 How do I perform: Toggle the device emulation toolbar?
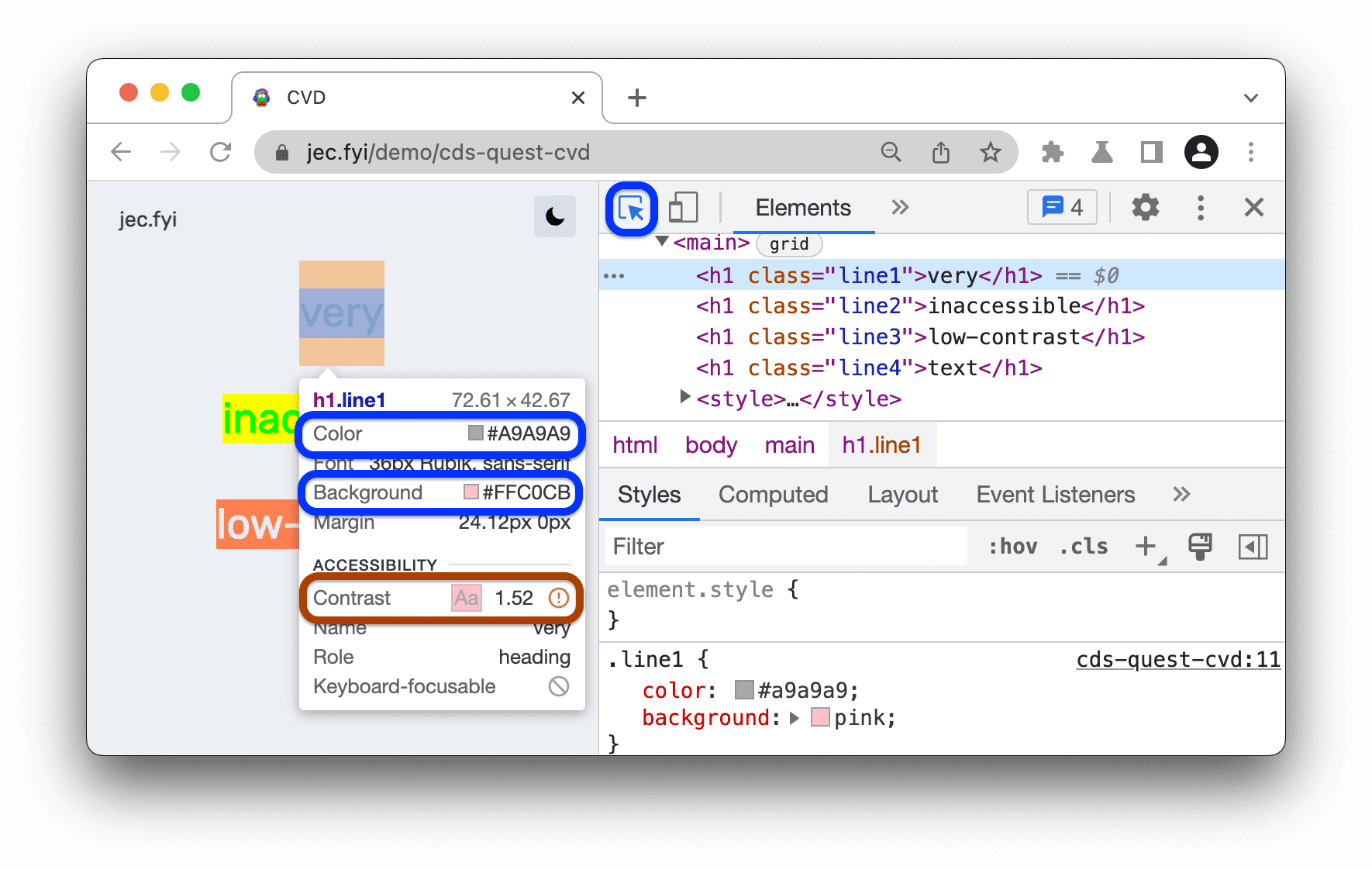point(682,207)
